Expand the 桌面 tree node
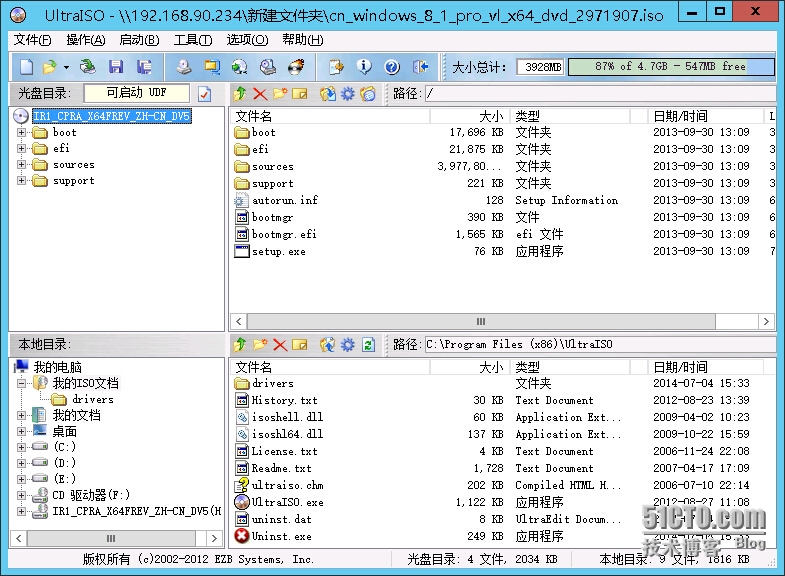Viewport: 785px width, 576px height. 21,431
